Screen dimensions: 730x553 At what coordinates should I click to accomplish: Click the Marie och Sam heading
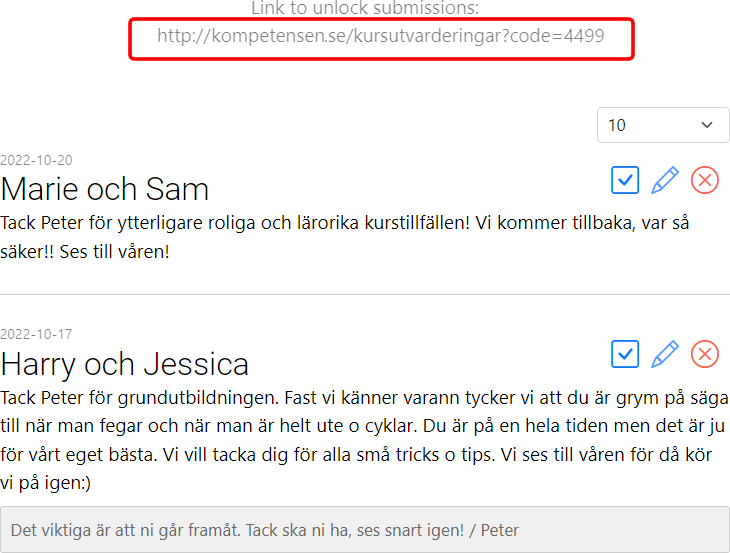click(105, 189)
